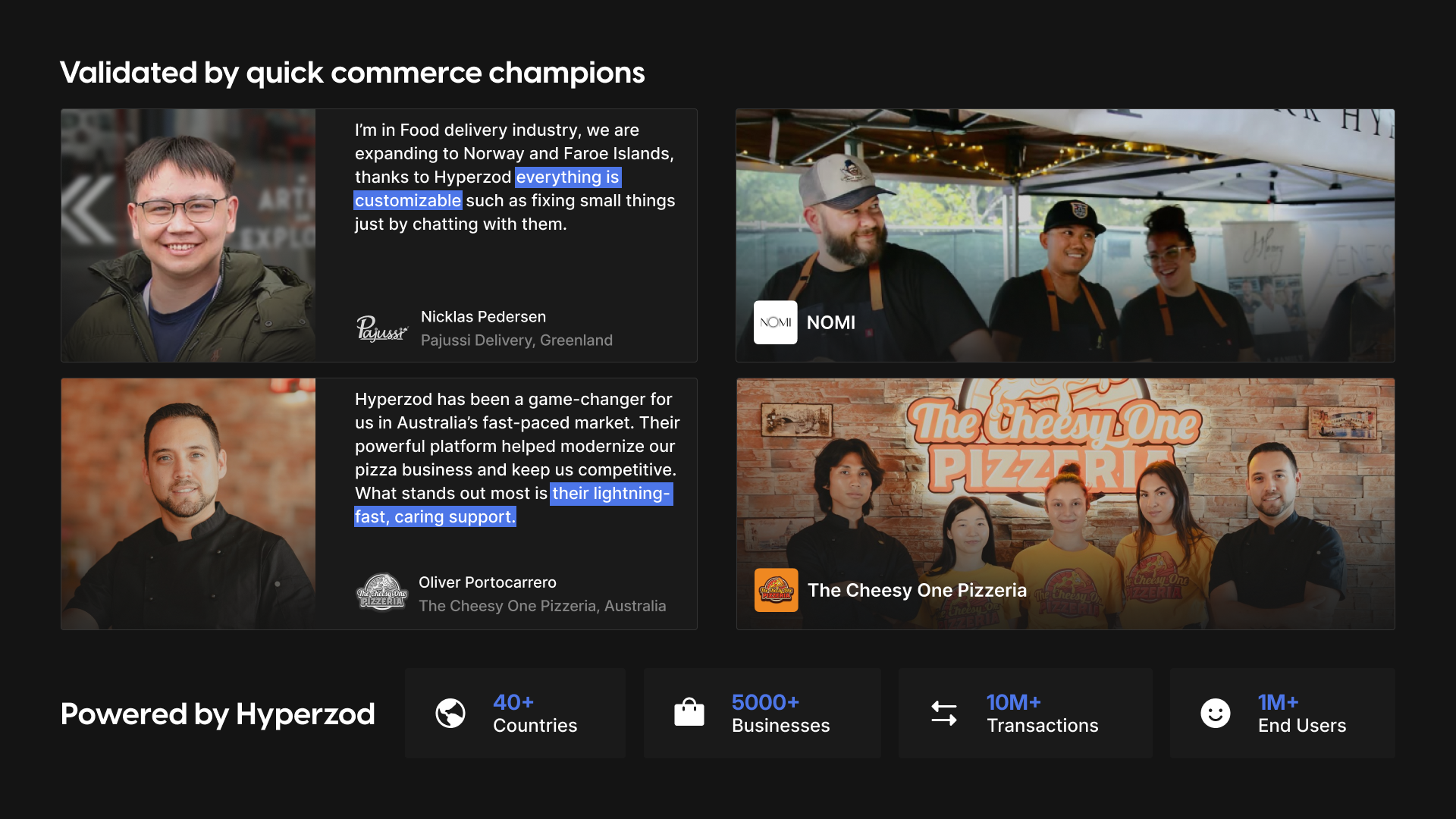Click the 'End Users' label

tap(1302, 725)
